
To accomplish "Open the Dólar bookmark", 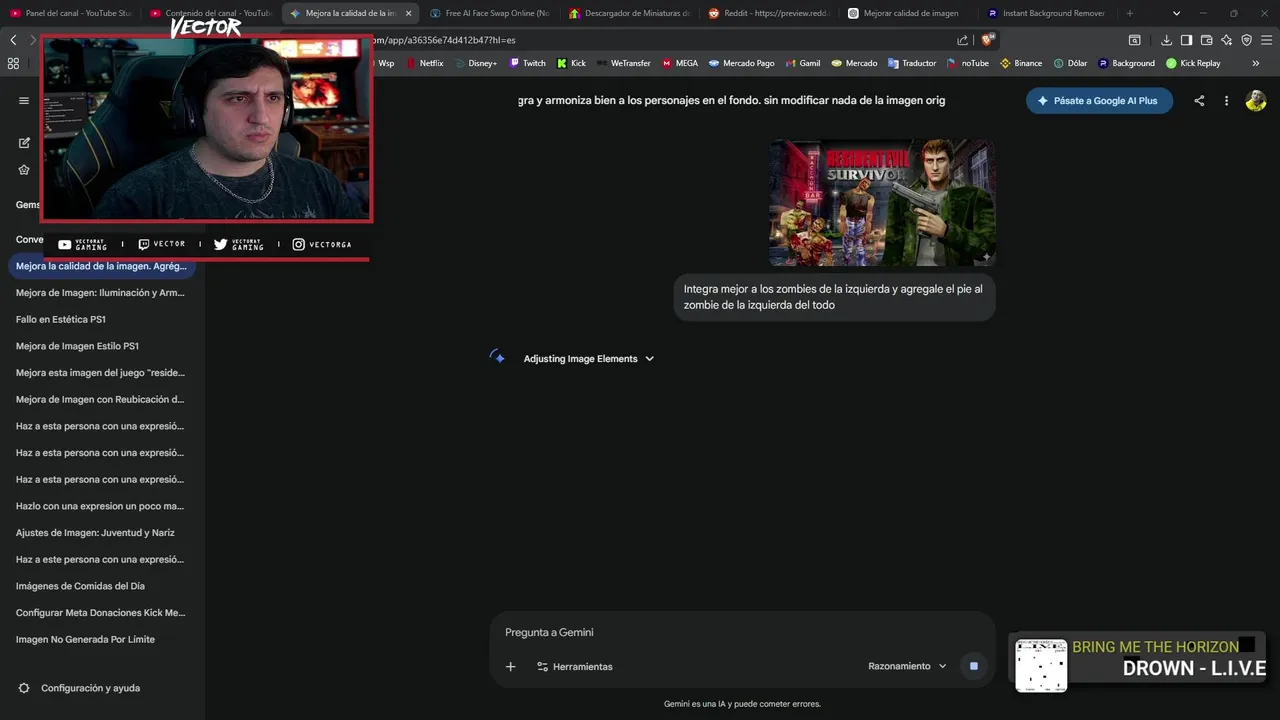I will [1070, 63].
